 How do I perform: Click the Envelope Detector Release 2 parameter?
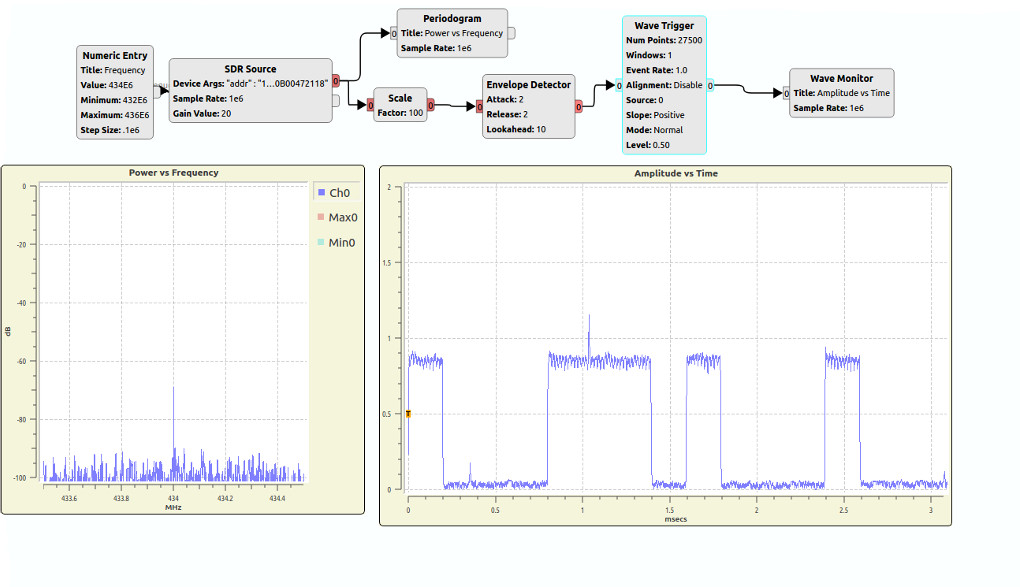coord(507,115)
